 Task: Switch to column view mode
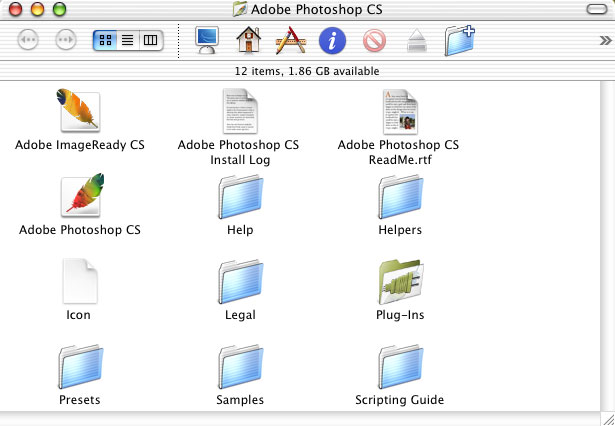(151, 41)
